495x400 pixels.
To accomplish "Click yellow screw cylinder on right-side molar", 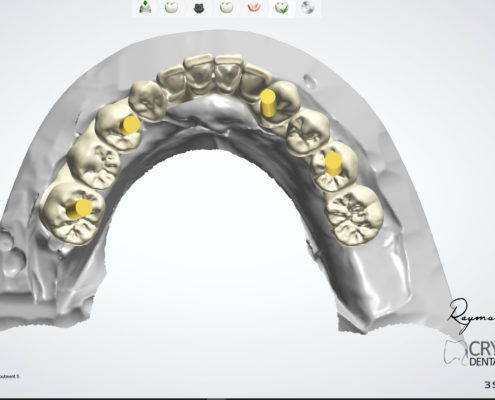I will [333, 163].
